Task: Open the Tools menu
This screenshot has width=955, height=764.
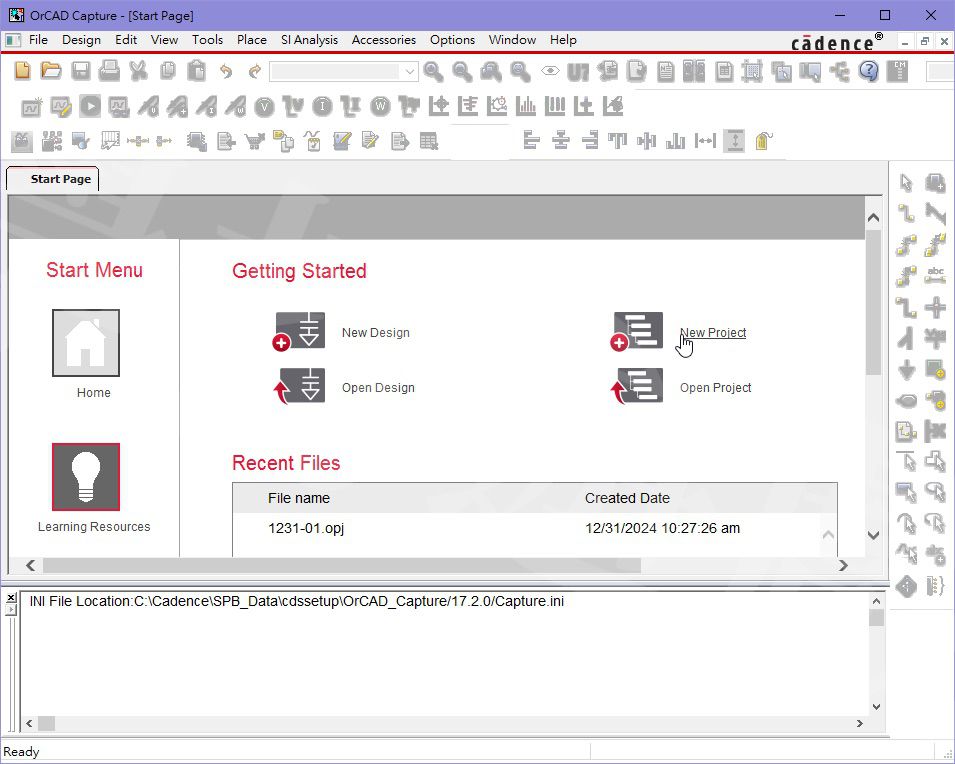Action: coord(207,40)
